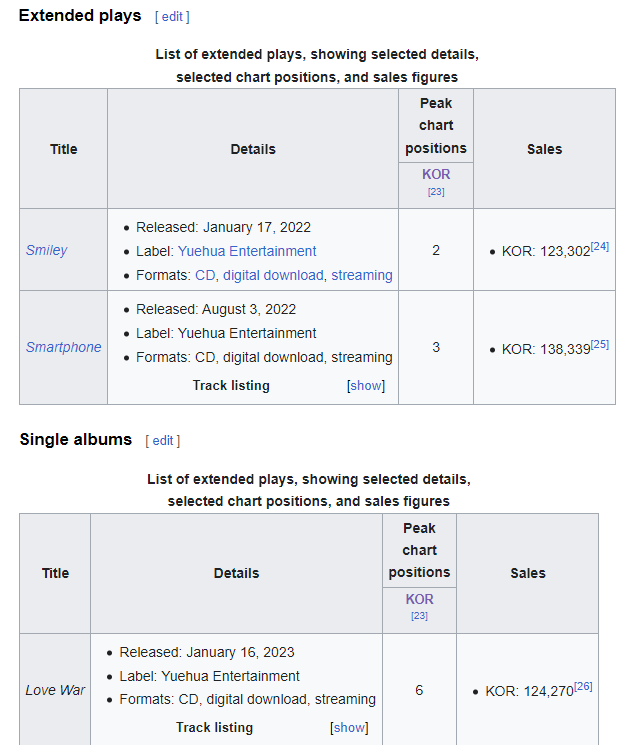Click edit link beside Single albums heading
The height and width of the screenshot is (745, 633).
(x=163, y=441)
